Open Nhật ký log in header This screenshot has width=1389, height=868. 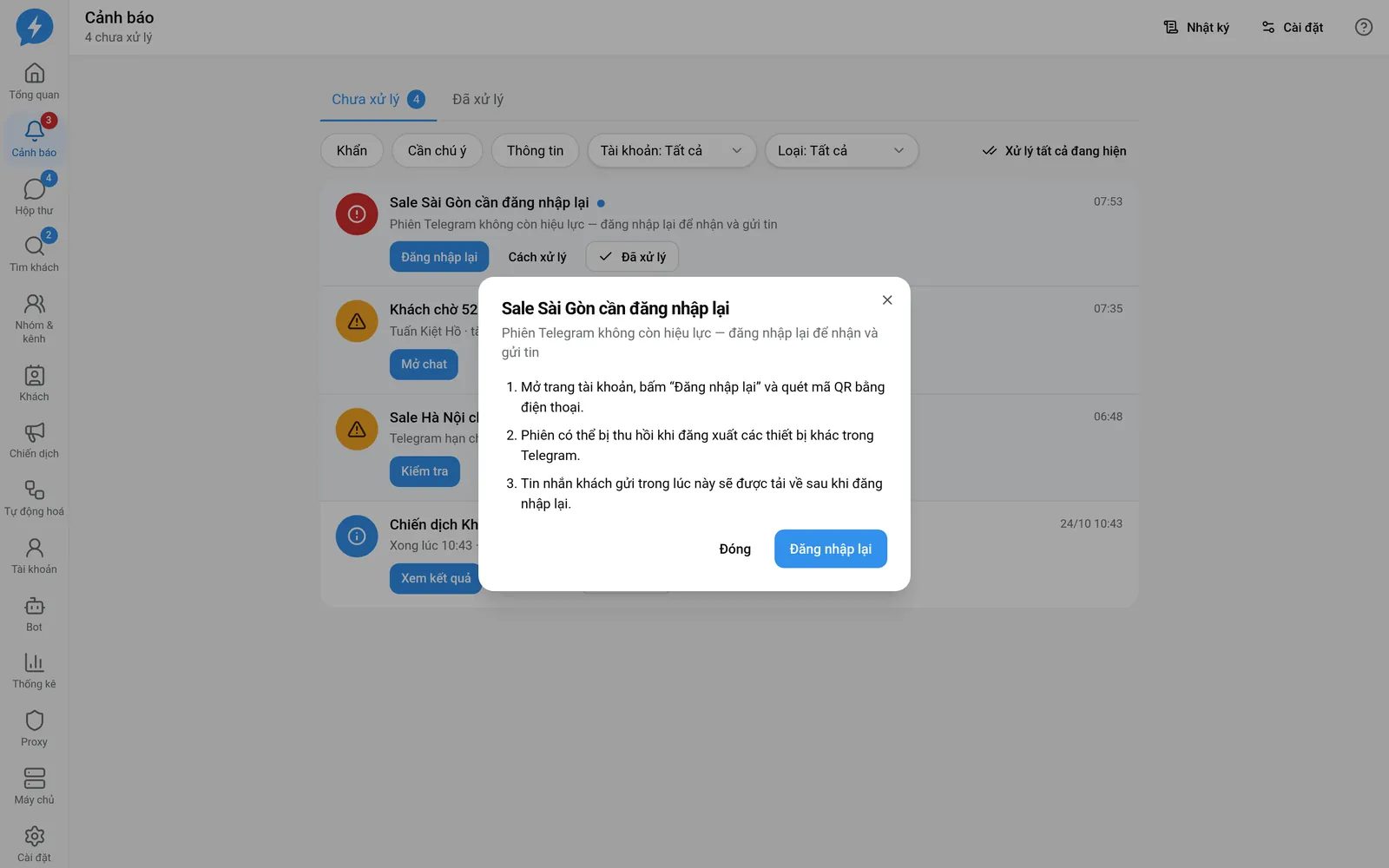[x=1196, y=27]
